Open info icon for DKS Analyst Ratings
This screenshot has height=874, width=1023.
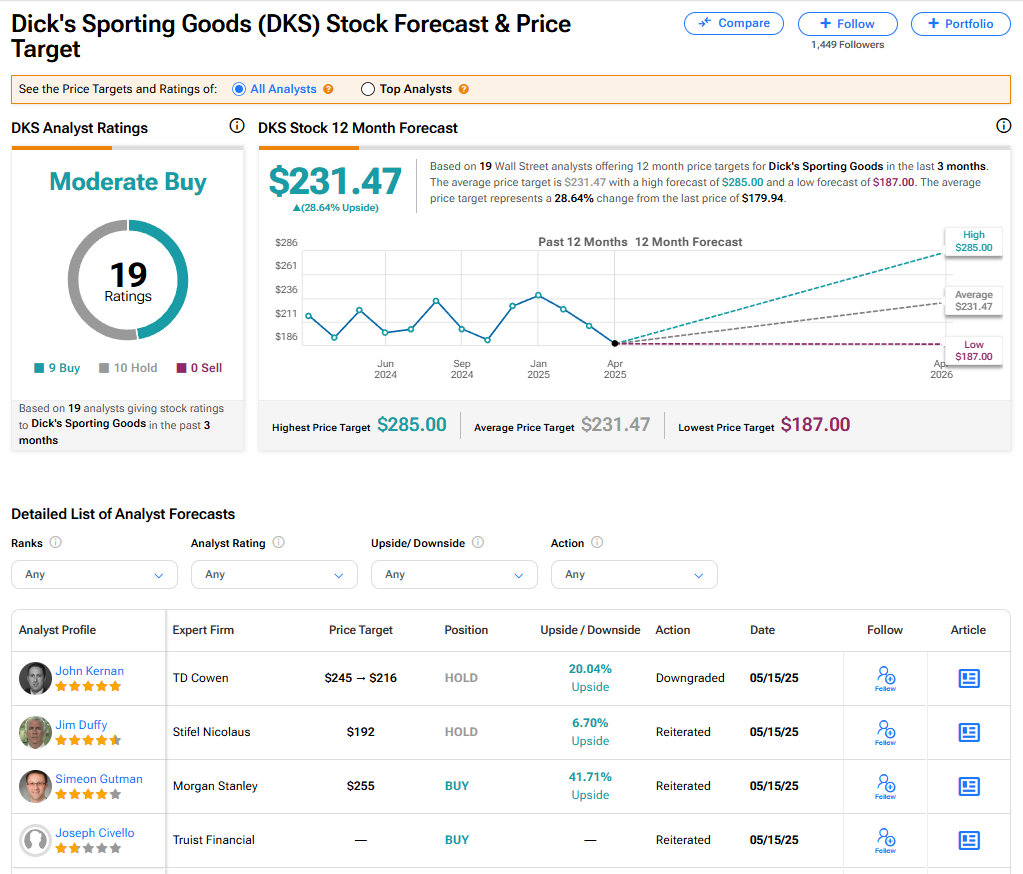[237, 126]
